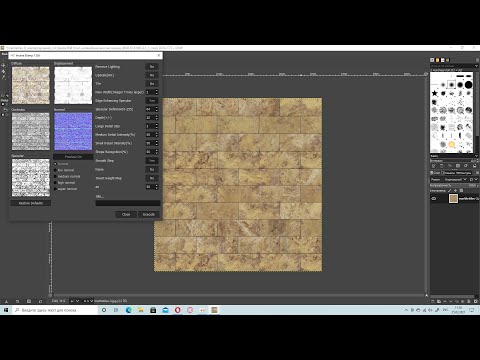The image size is (480, 360).
Task: Open Task View from the taskbar
Action: 116,310
